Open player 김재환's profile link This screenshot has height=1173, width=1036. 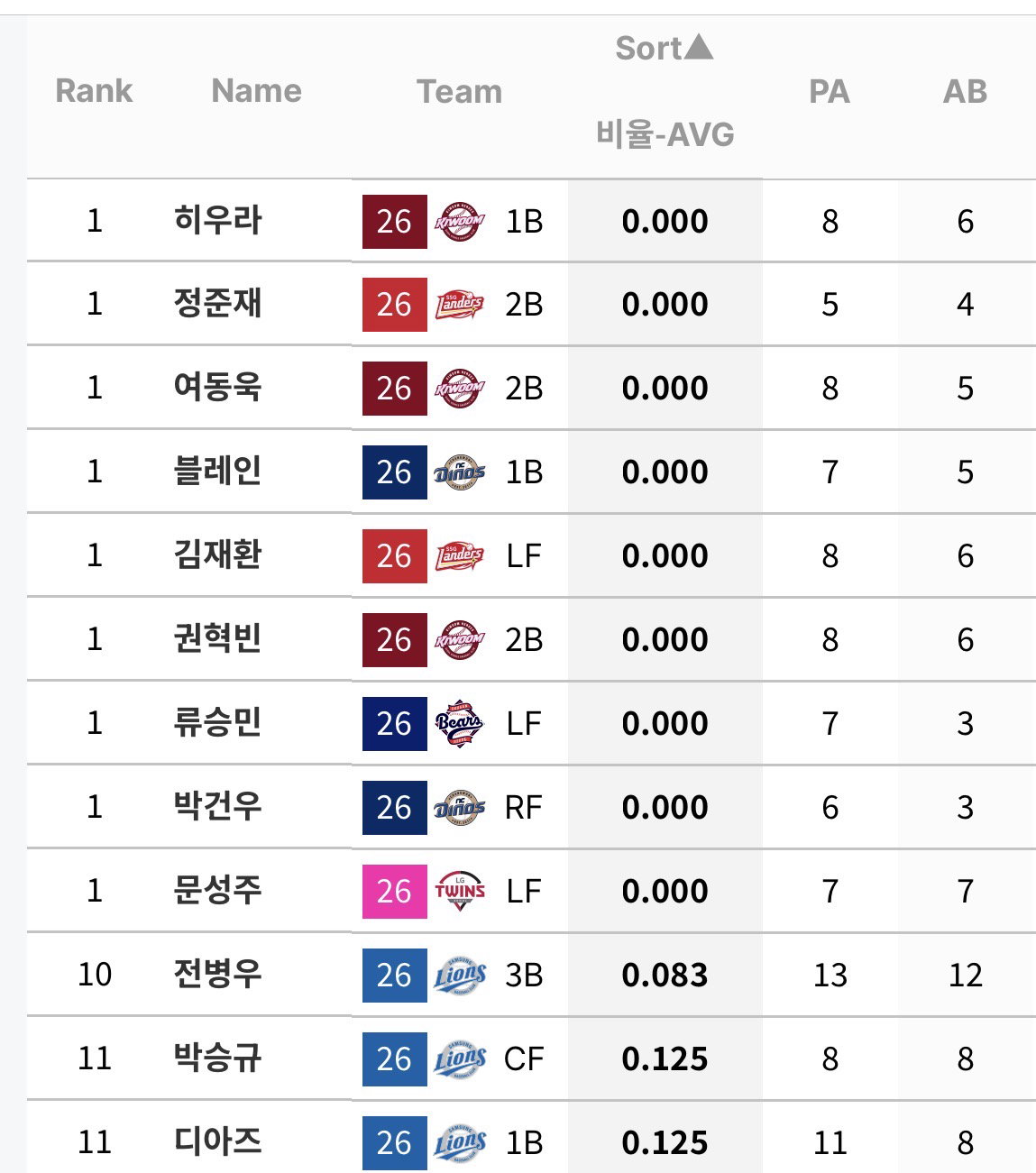pos(217,554)
